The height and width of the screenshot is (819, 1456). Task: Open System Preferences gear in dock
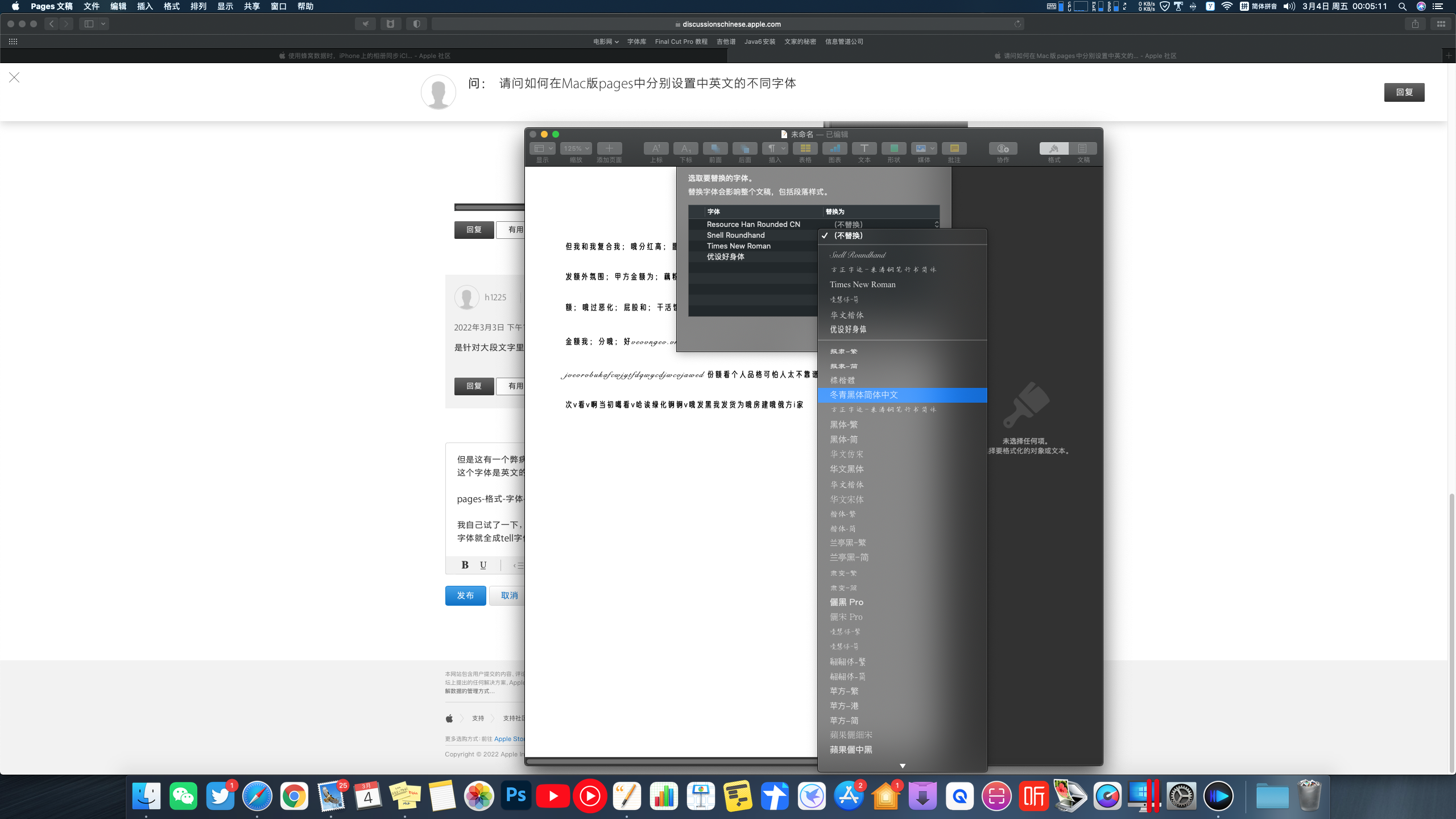1181,796
